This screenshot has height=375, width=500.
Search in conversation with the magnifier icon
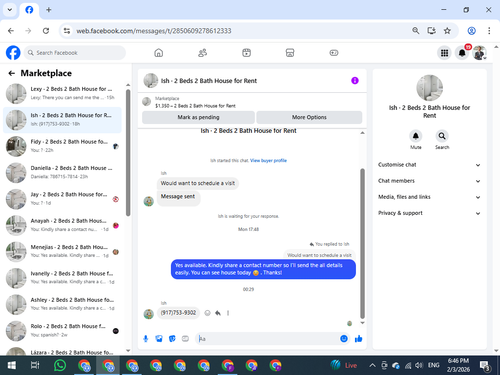click(x=442, y=136)
